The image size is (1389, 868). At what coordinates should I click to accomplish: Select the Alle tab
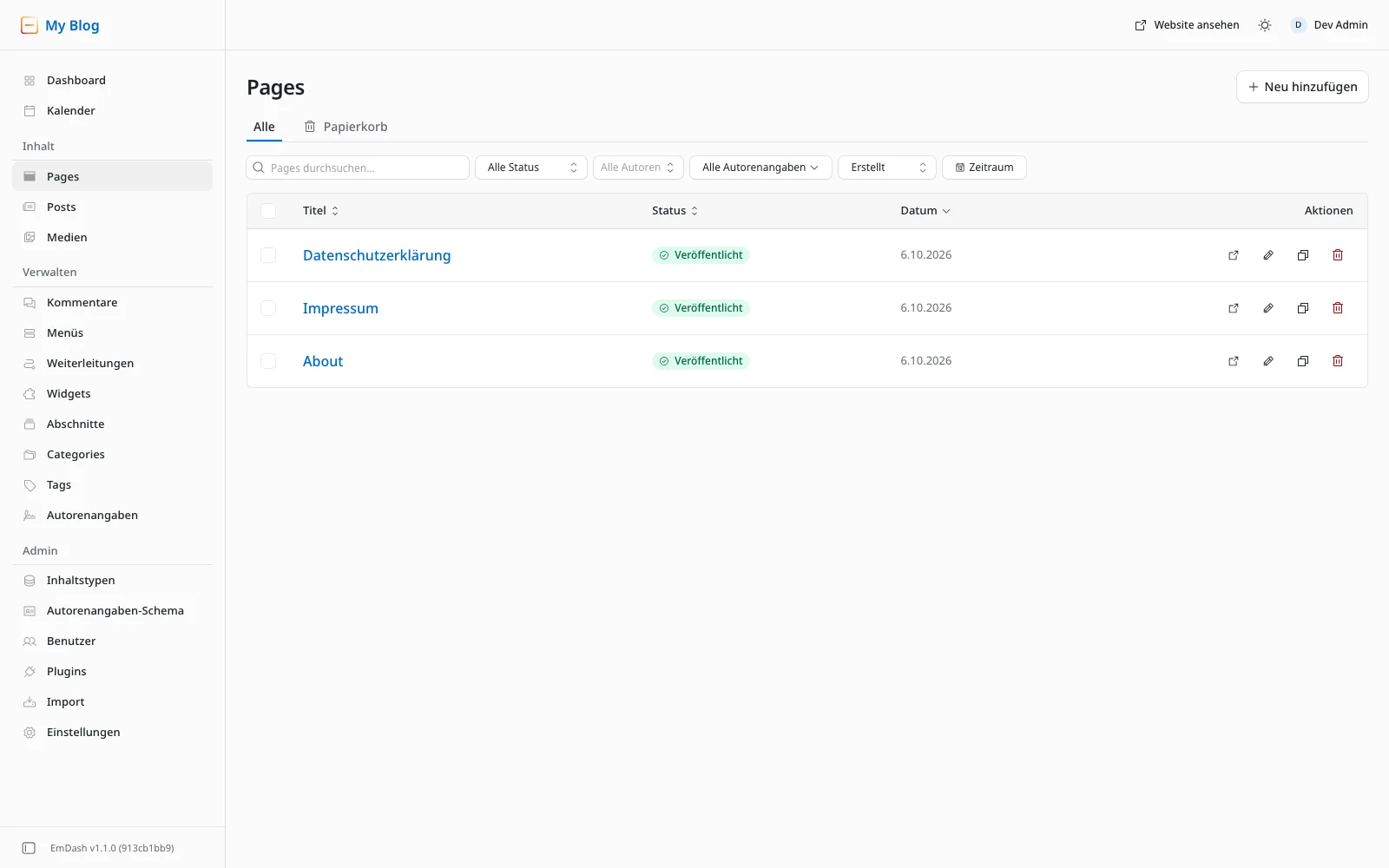[x=264, y=127]
